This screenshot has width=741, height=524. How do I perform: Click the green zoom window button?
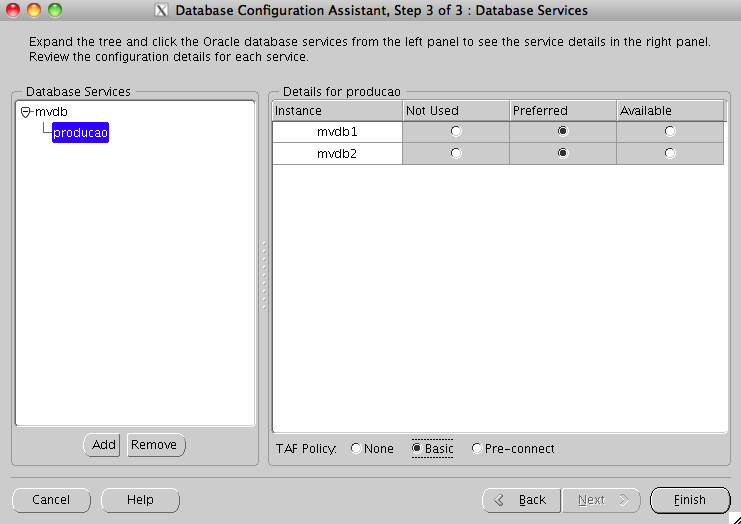click(54, 10)
